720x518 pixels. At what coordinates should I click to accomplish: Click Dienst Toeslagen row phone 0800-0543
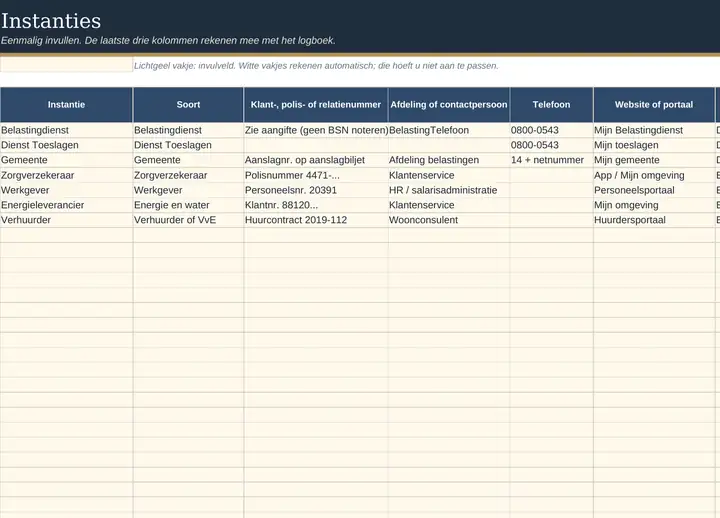click(551, 145)
